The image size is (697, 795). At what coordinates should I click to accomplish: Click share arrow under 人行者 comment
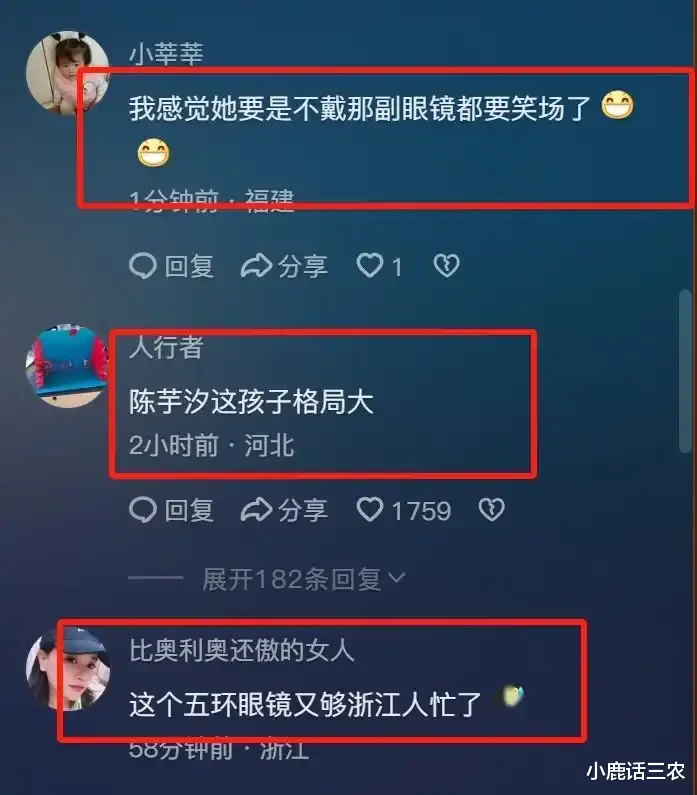tap(256, 510)
